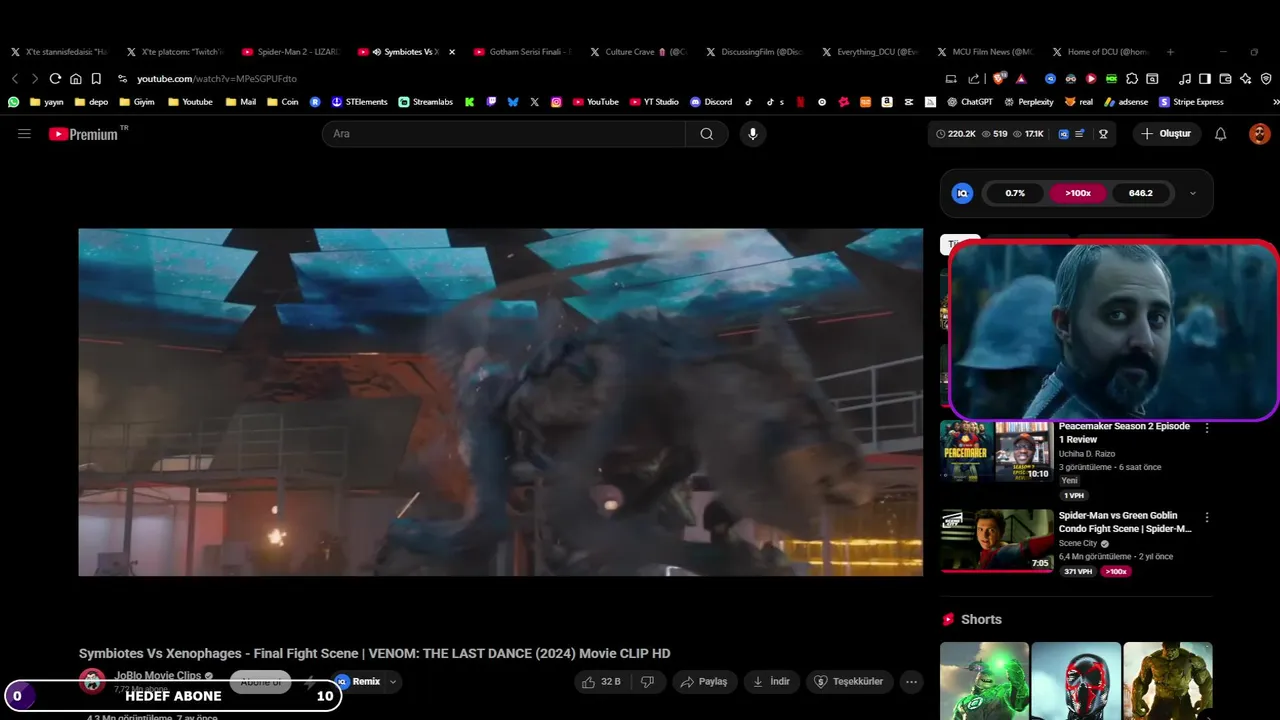The width and height of the screenshot is (1280, 720).
Task: Click the search magnifier button
Action: (x=707, y=133)
